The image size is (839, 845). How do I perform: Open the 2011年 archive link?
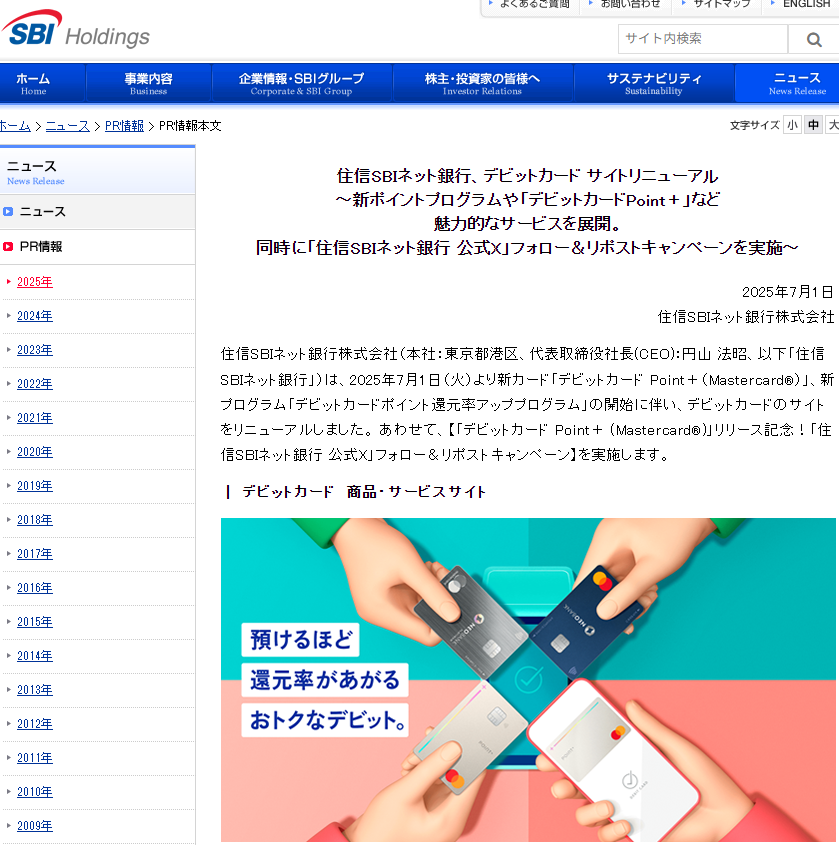click(x=34, y=757)
